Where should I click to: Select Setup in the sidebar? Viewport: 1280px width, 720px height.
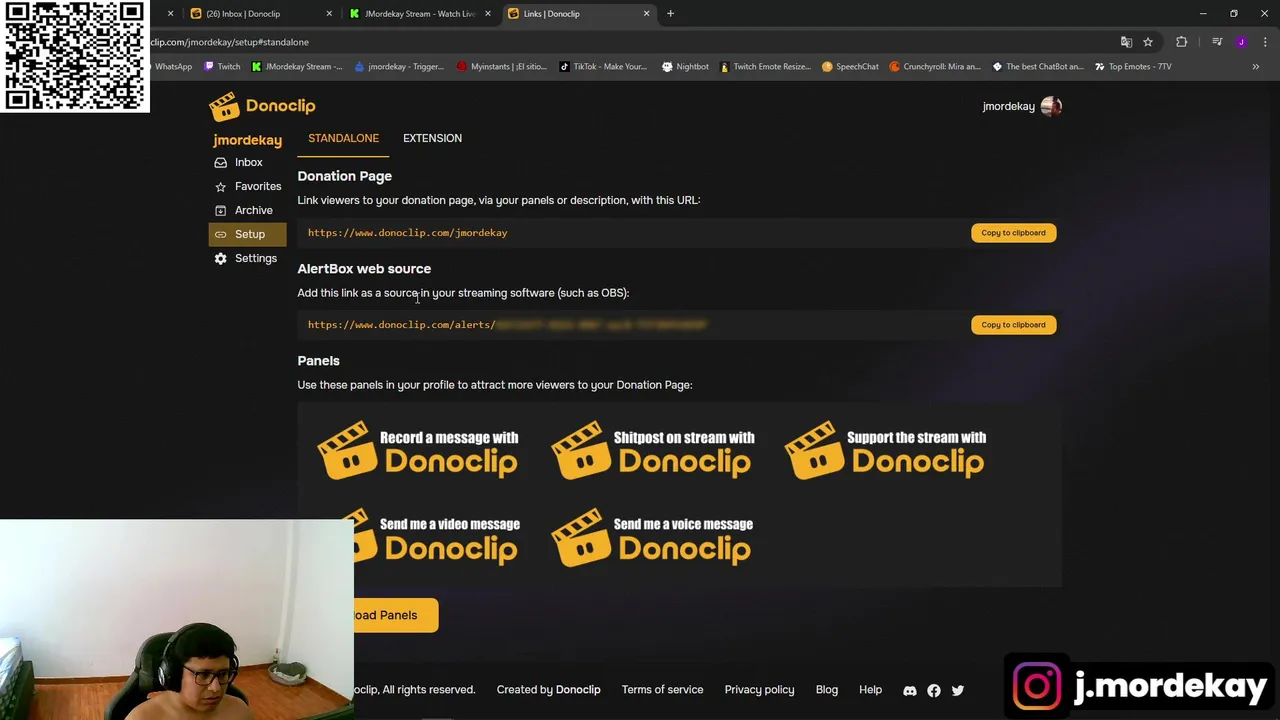click(247, 234)
